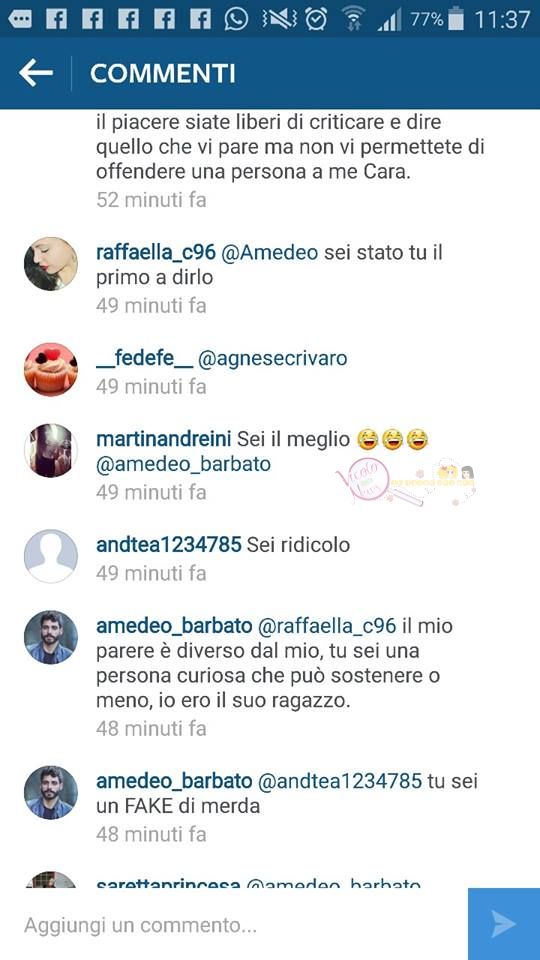Tap the message notification icon at far left
540x960 pixels.
[20, 20]
